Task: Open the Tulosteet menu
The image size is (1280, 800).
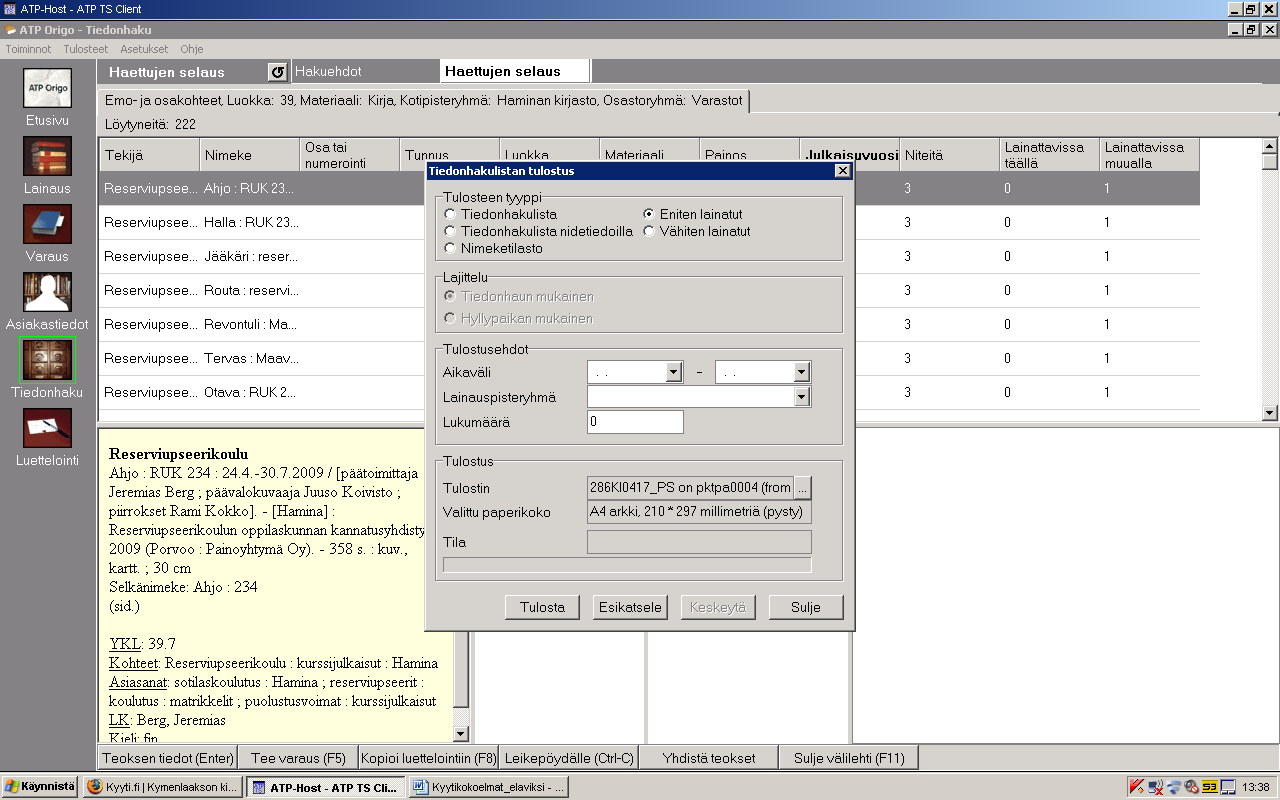Action: pyautogui.click(x=85, y=49)
